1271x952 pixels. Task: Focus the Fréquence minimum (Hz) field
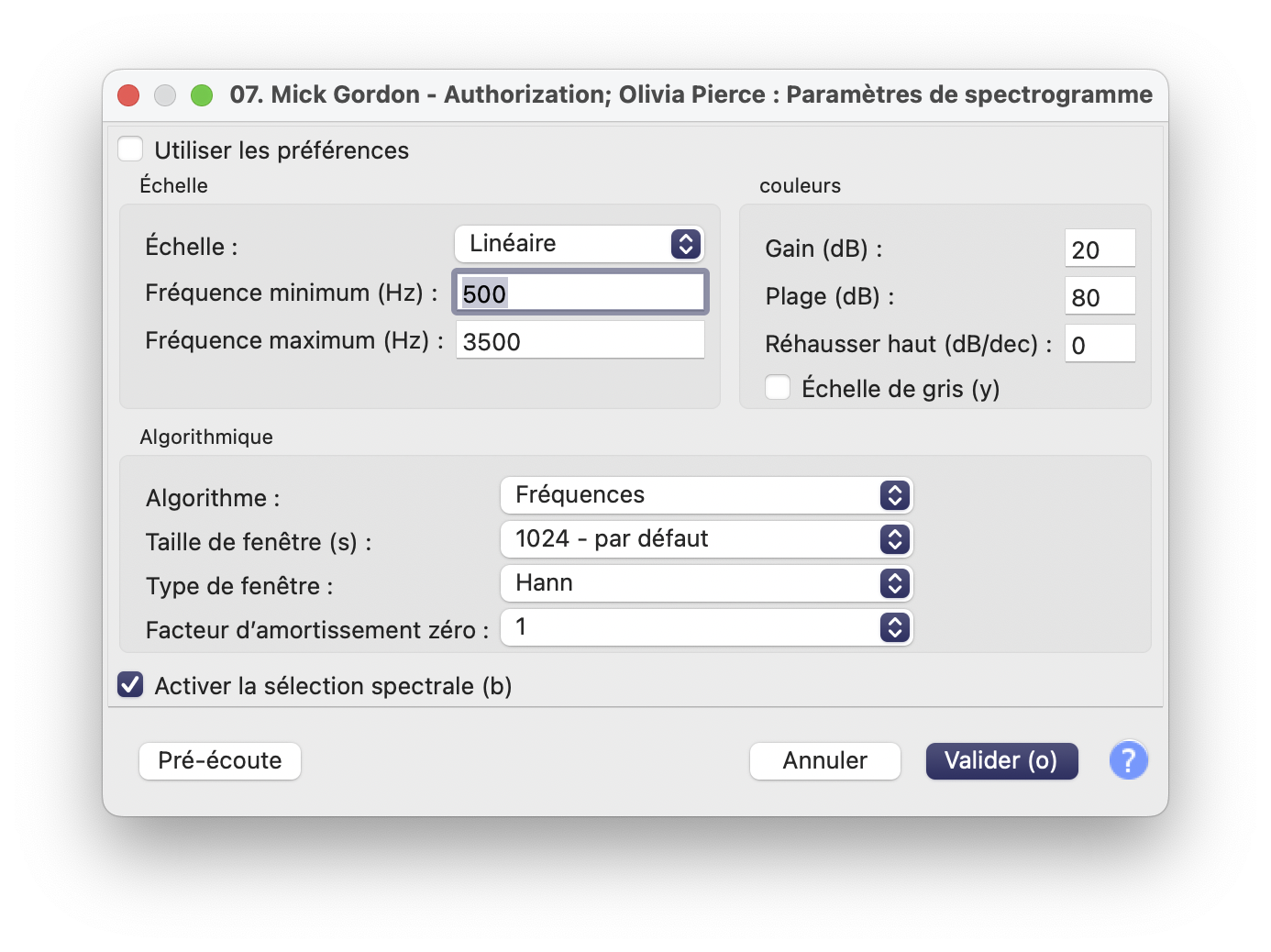tap(580, 293)
